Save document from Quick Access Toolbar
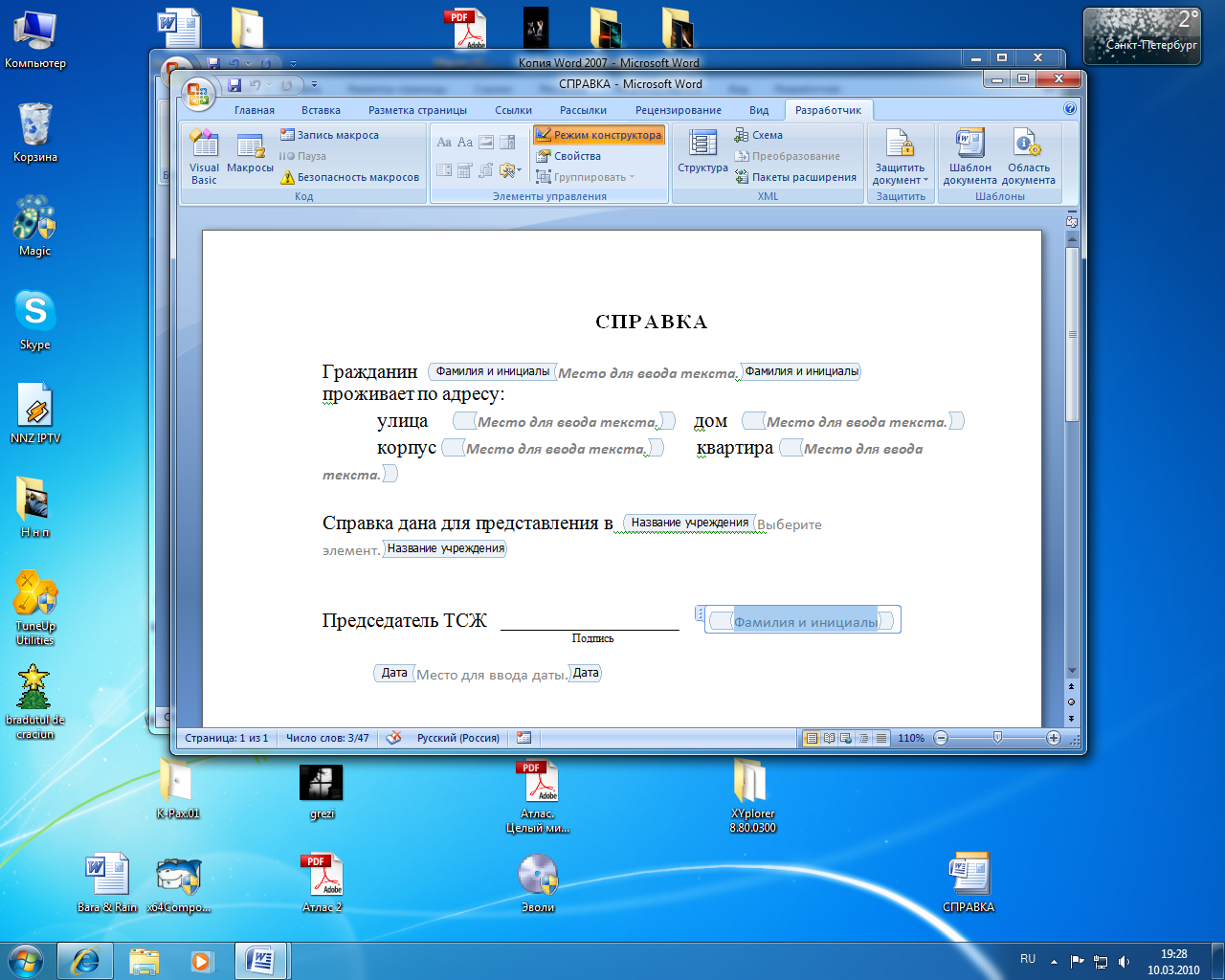1225x980 pixels. point(234,85)
